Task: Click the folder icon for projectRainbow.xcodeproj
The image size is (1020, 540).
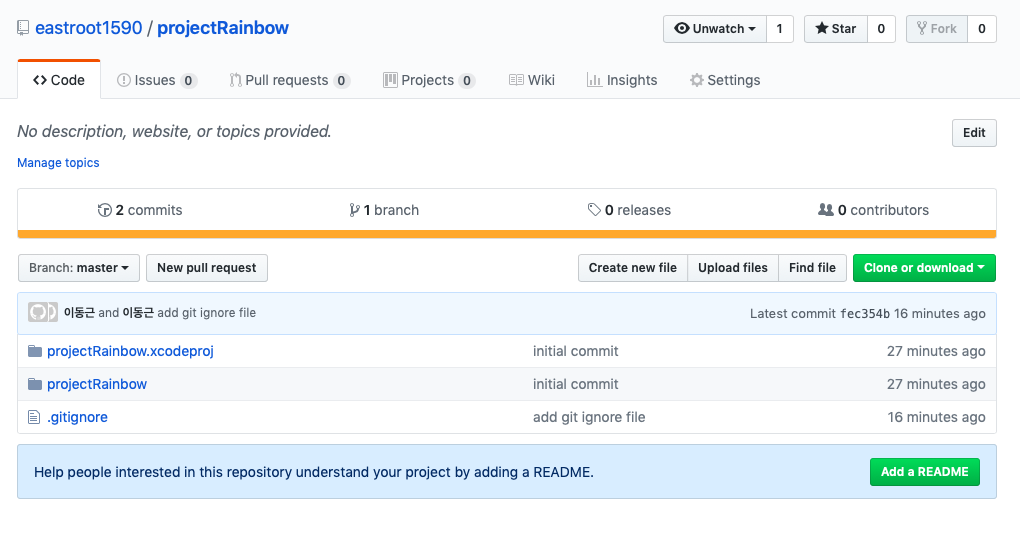Action: point(35,351)
